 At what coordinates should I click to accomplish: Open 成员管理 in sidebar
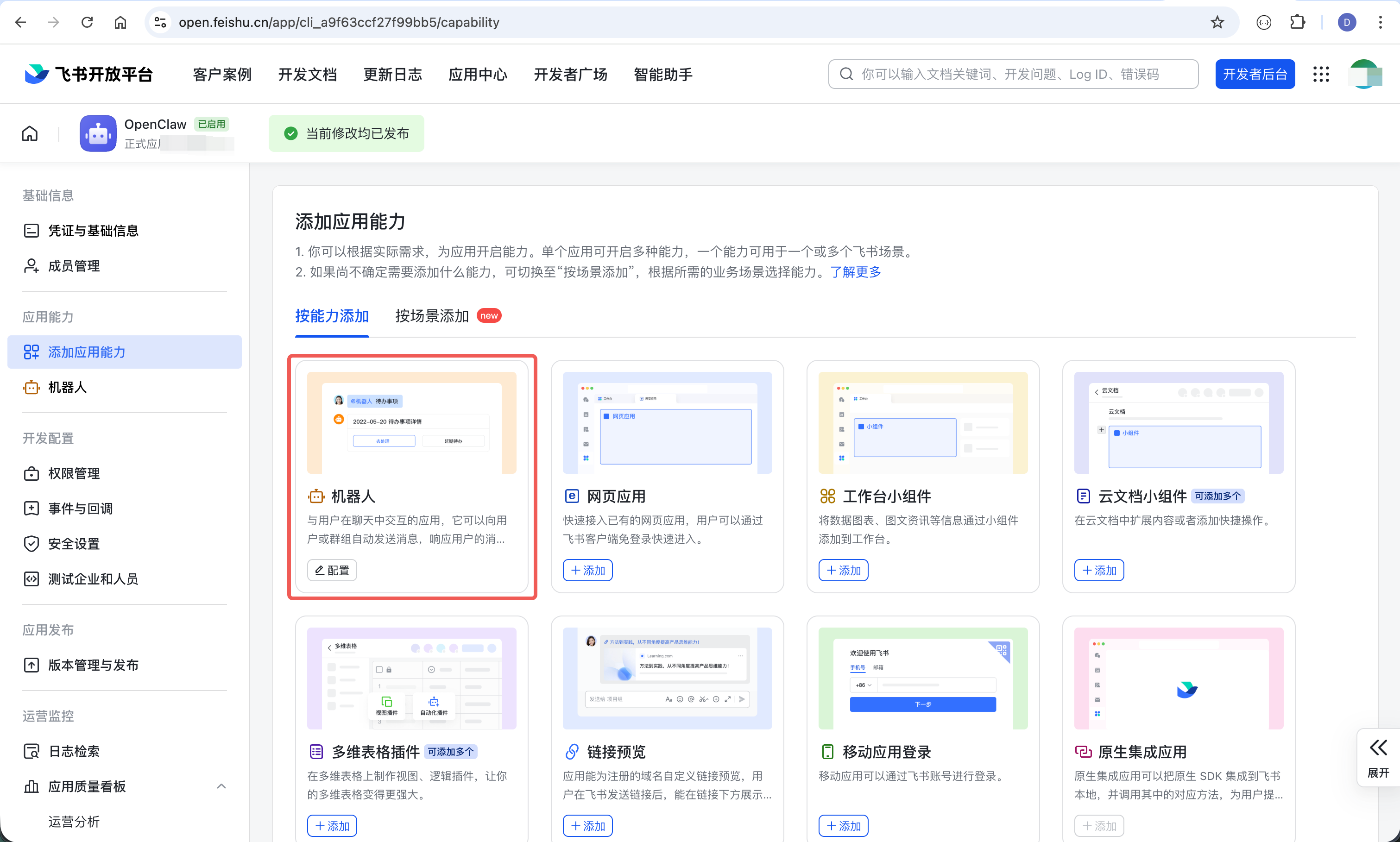pos(124,265)
